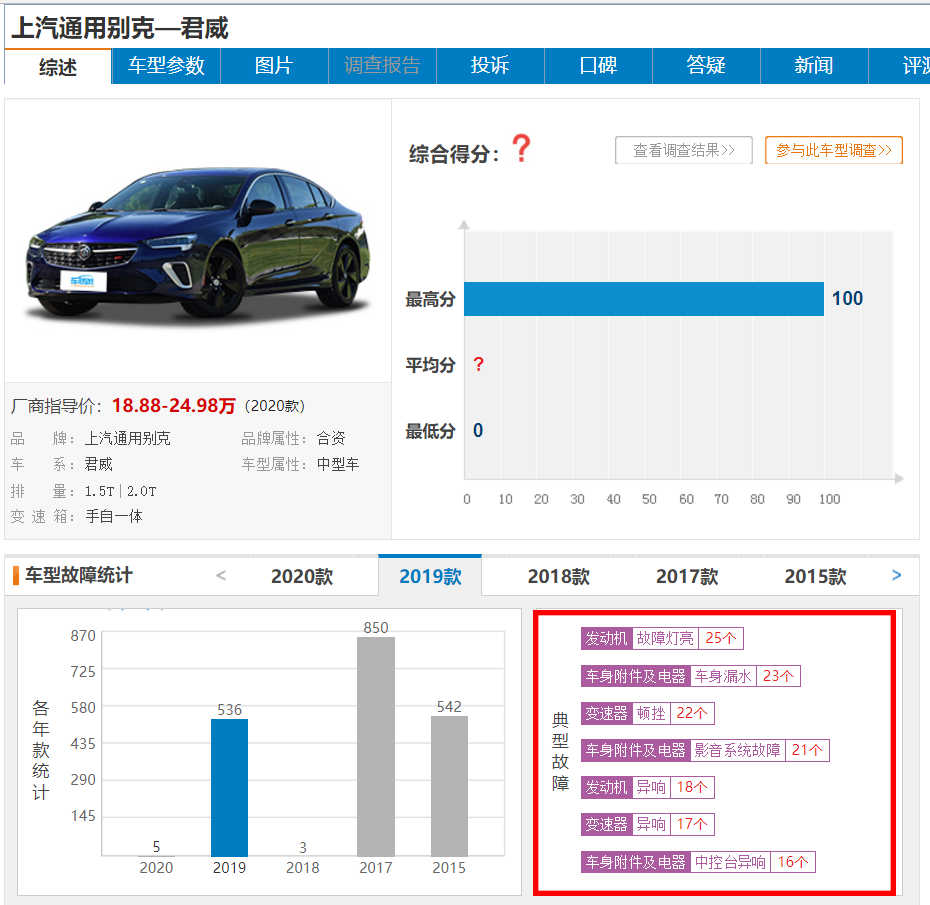Open the 图片 tab
This screenshot has height=905, width=930.
[x=274, y=66]
